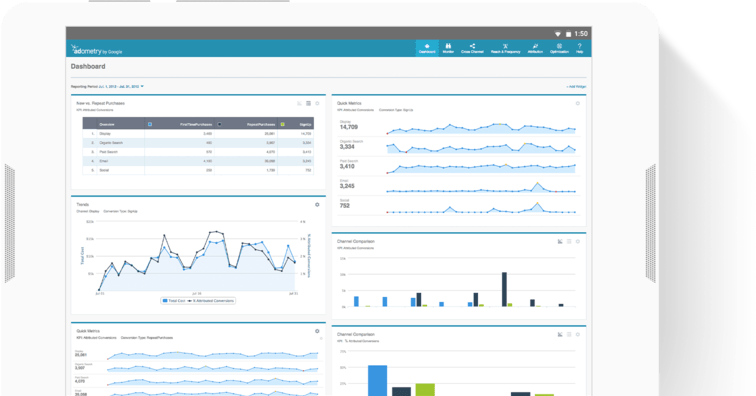Open upper Channel Comparison widget settings gear
The width and height of the screenshot is (756, 396).
pyautogui.click(x=578, y=241)
